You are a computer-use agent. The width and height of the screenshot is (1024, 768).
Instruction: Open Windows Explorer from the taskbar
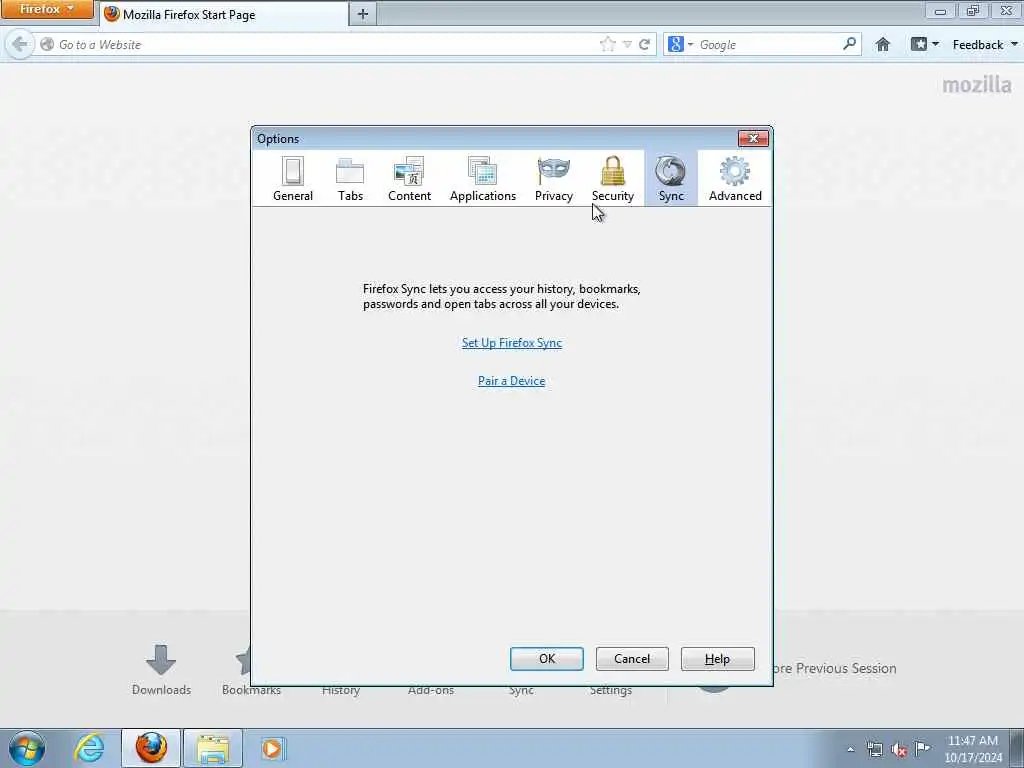tap(213, 748)
